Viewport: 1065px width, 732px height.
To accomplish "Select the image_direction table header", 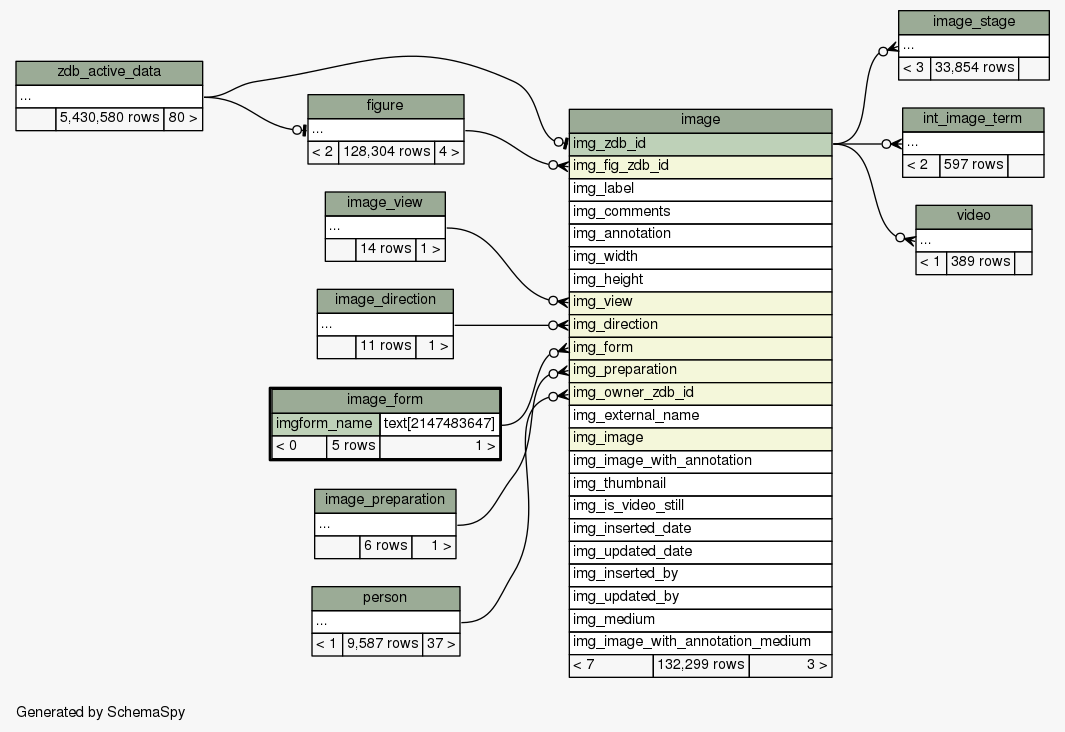I will pyautogui.click(x=385, y=300).
